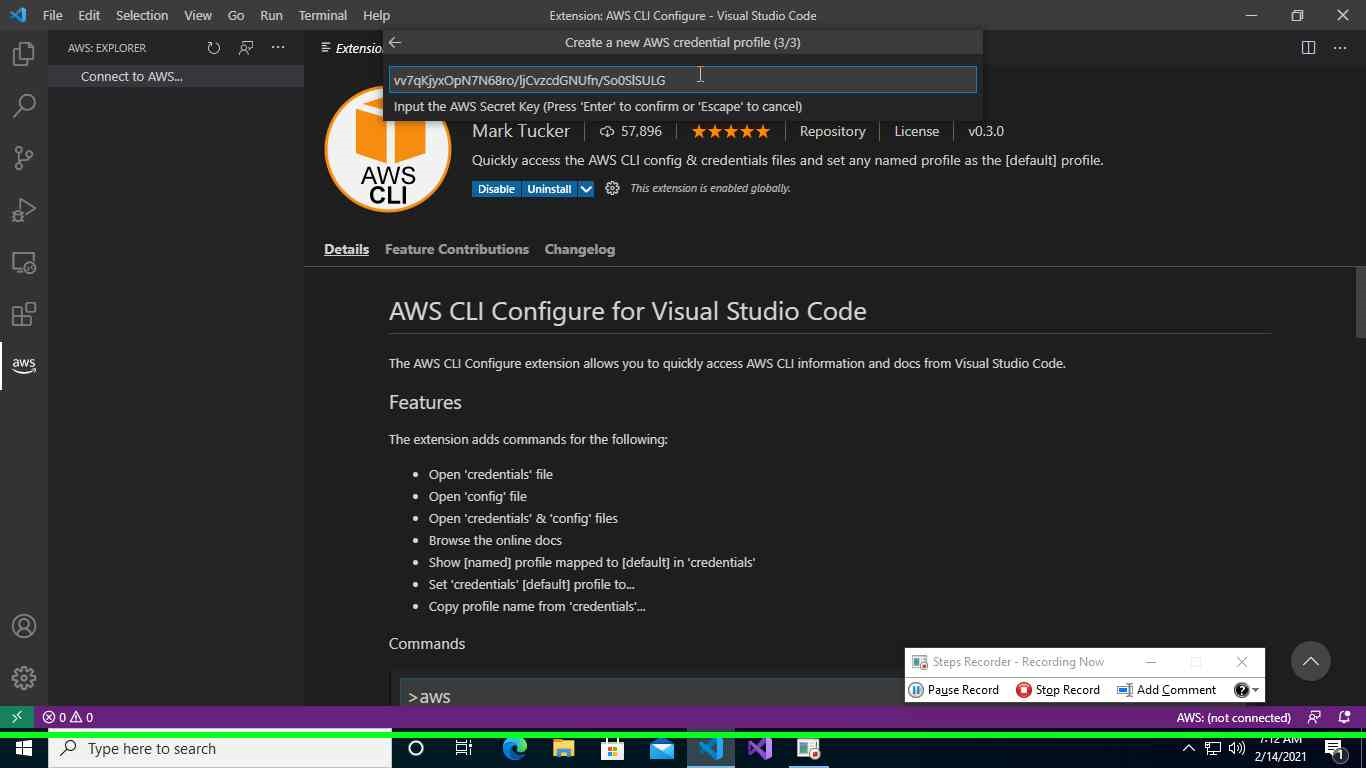Open the extension settings gear
Image resolution: width=1366 pixels, height=768 pixels.
pos(612,188)
